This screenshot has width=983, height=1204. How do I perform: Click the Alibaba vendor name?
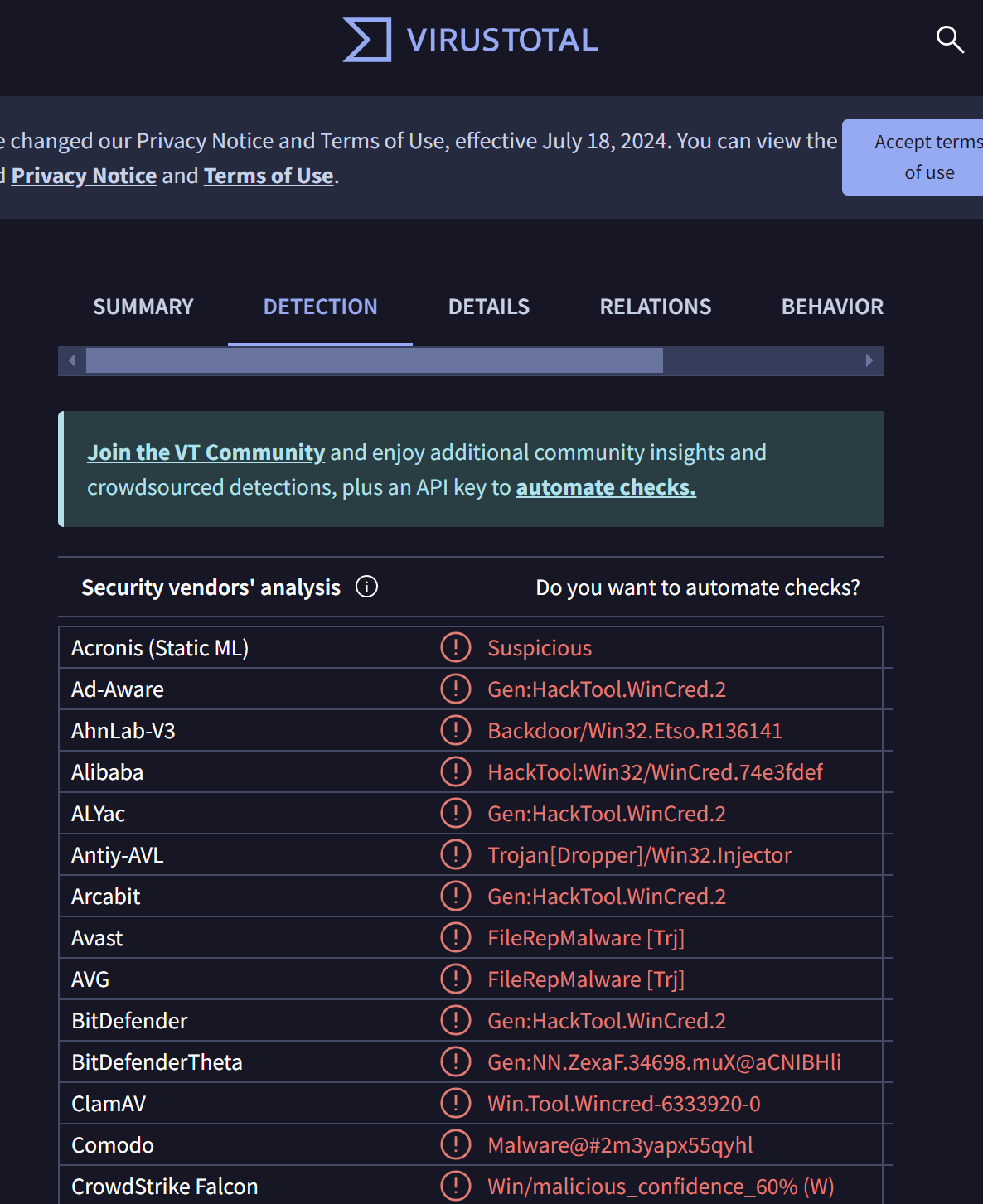107,772
